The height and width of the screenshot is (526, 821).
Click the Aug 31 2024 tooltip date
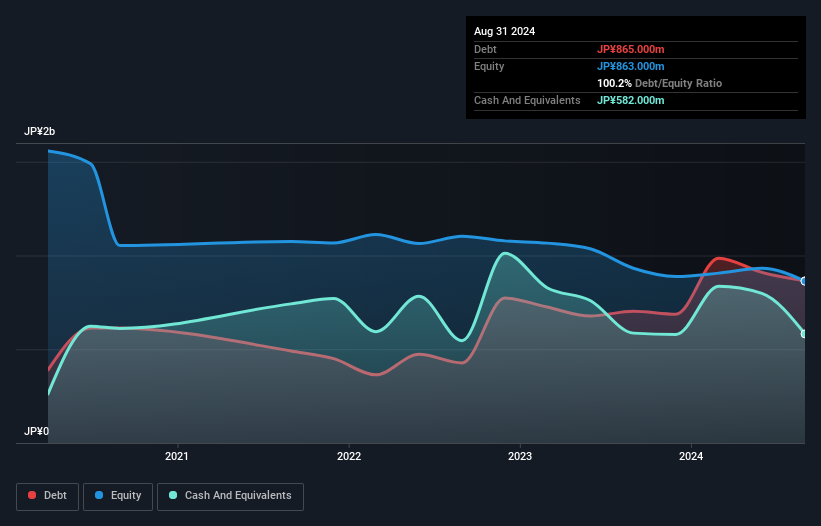coord(504,31)
